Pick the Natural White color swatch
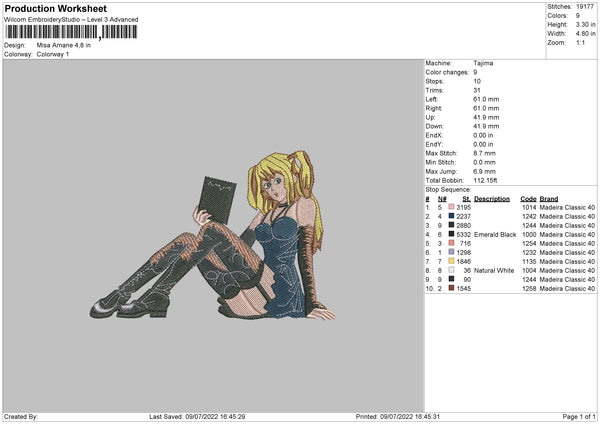Image resolution: width=600 pixels, height=424 pixels. [451, 270]
